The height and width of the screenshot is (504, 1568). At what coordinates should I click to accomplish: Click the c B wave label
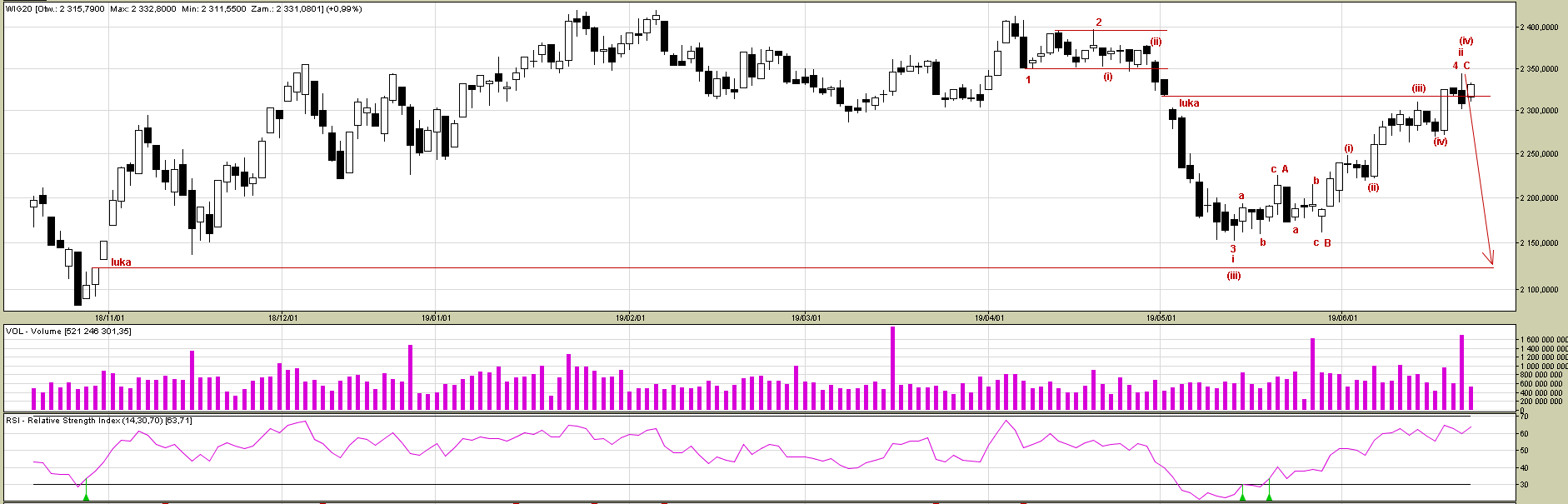1322,243
